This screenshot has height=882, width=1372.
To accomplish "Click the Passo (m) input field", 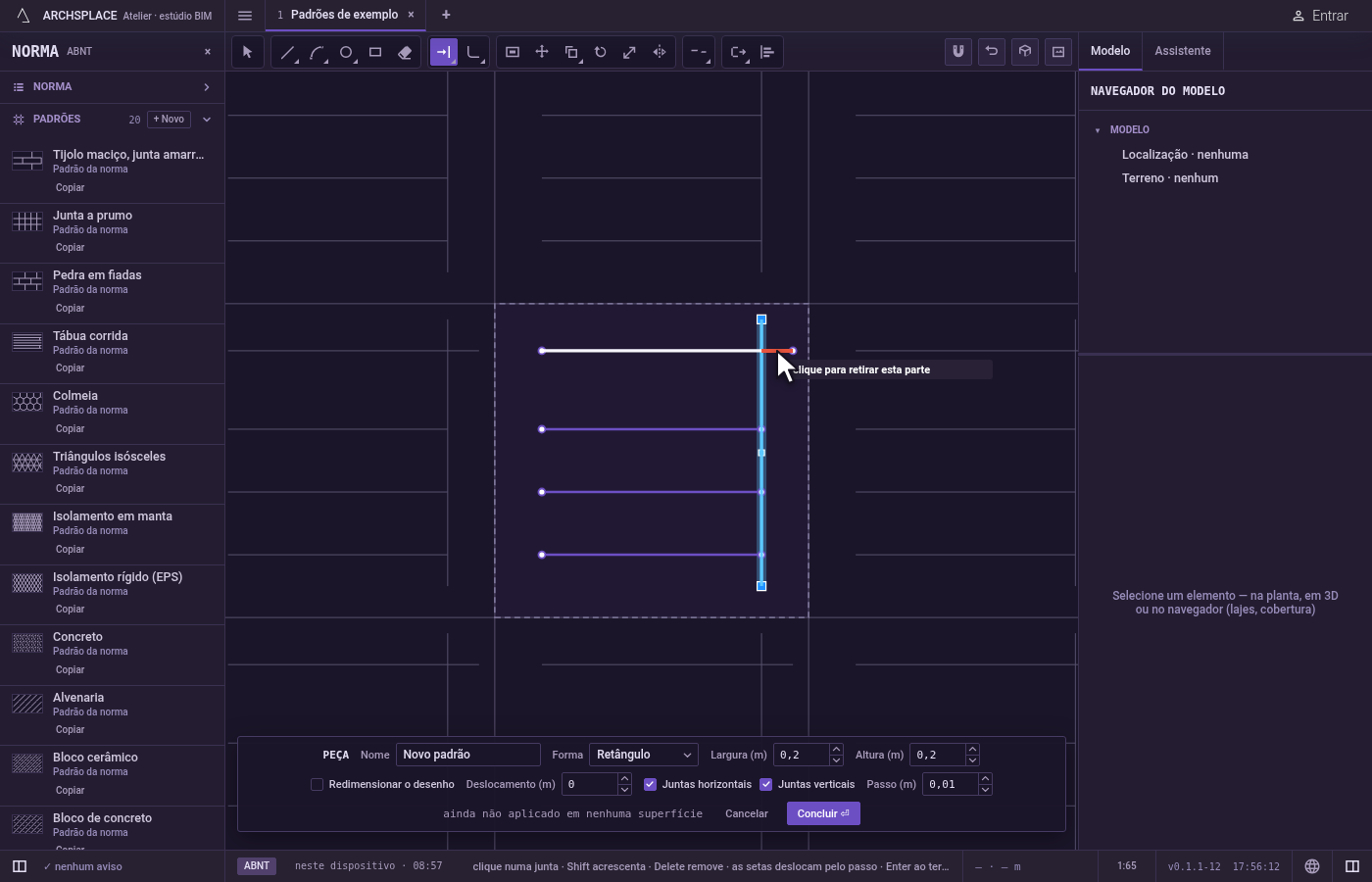I will [951, 784].
